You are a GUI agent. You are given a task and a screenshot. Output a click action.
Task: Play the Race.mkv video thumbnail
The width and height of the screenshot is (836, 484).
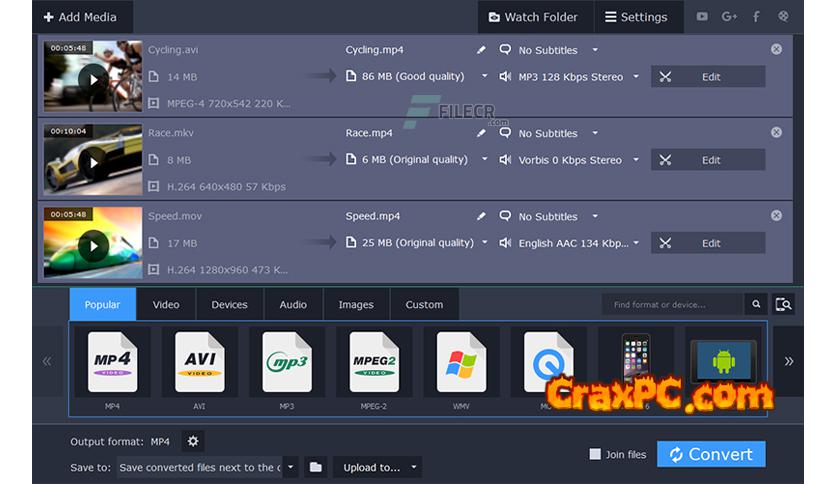(93, 161)
